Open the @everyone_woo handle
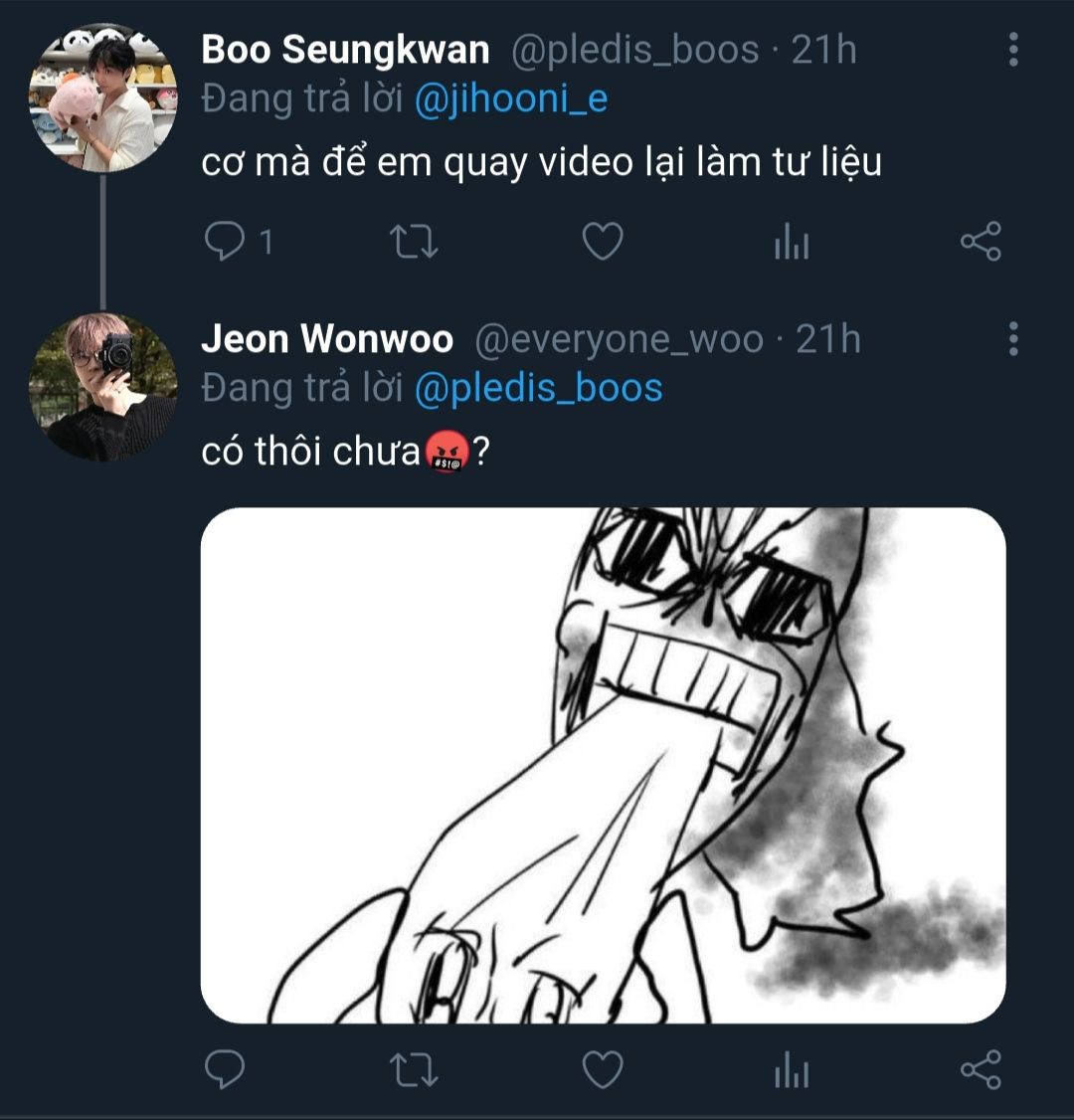1074x1120 pixels. tap(619, 340)
